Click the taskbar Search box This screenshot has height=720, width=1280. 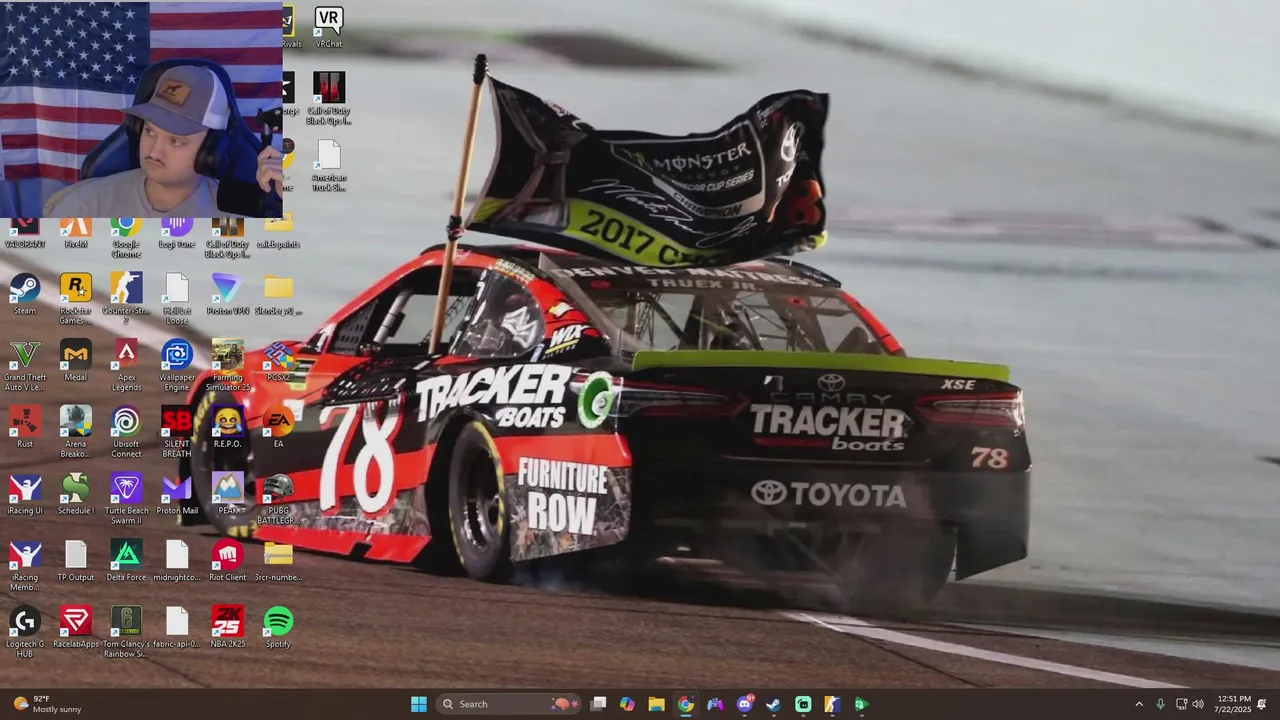click(509, 704)
